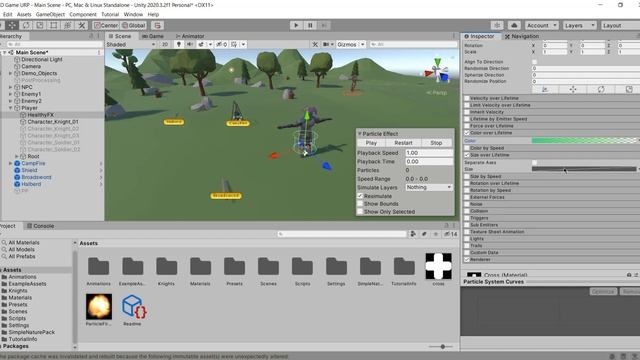The height and width of the screenshot is (360, 640).
Task: Toggle Scene lighting bulb icon
Action: click(178, 44)
